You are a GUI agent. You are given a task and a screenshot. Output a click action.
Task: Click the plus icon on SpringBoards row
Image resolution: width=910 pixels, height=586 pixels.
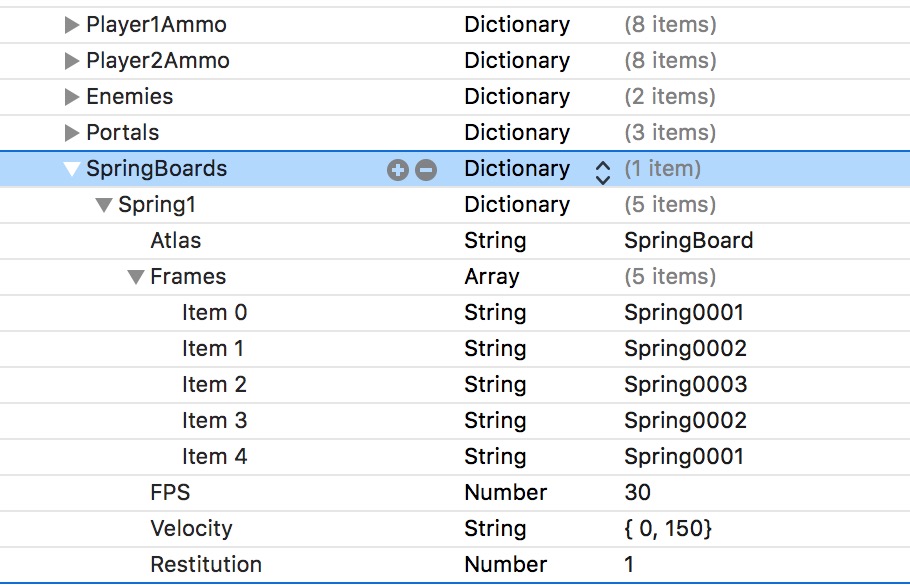coord(398,170)
